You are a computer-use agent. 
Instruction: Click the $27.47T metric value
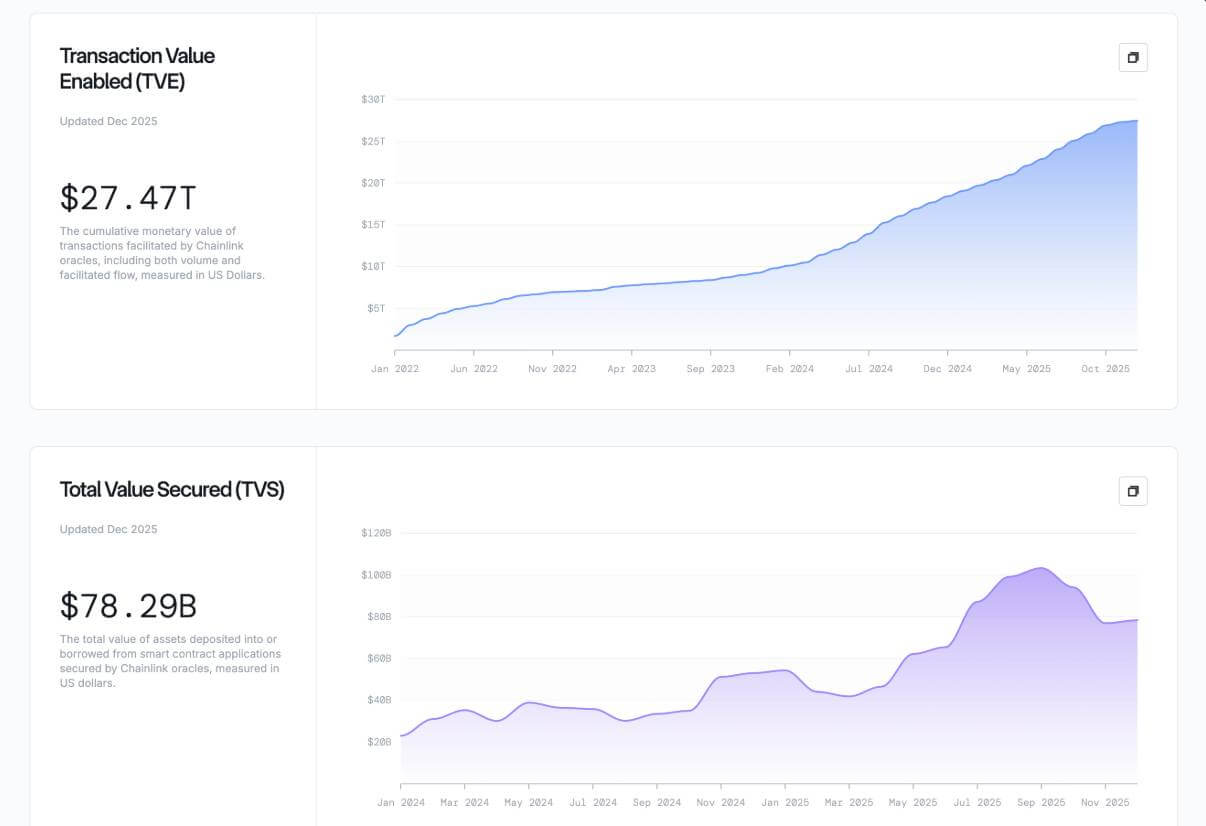pyautogui.click(x=127, y=198)
